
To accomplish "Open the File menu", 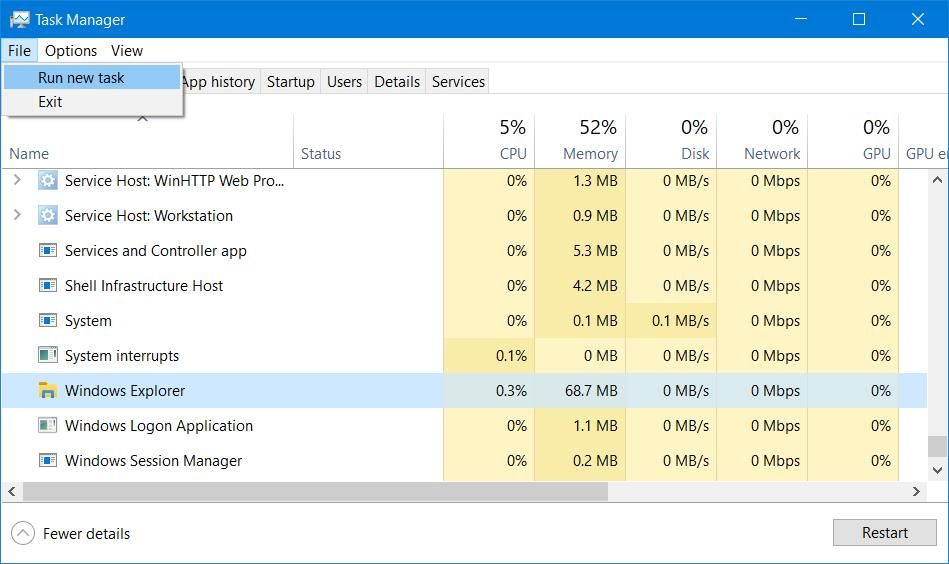I will 19,51.
